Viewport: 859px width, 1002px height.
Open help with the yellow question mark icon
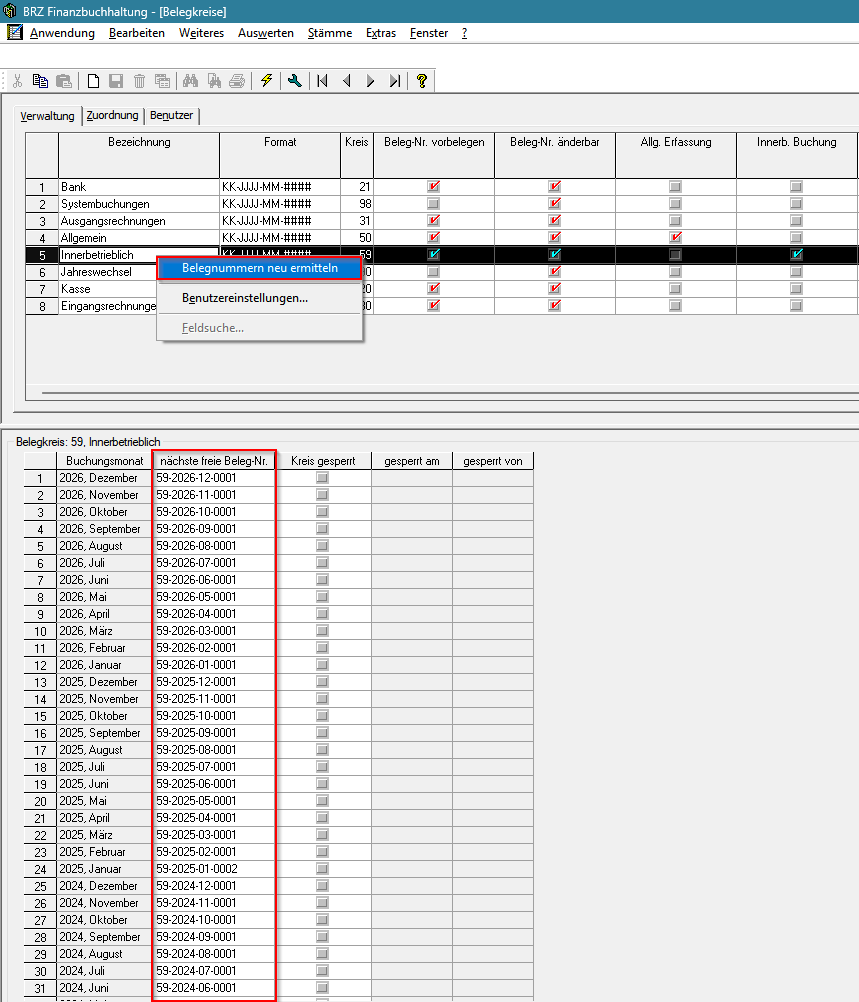pos(422,81)
